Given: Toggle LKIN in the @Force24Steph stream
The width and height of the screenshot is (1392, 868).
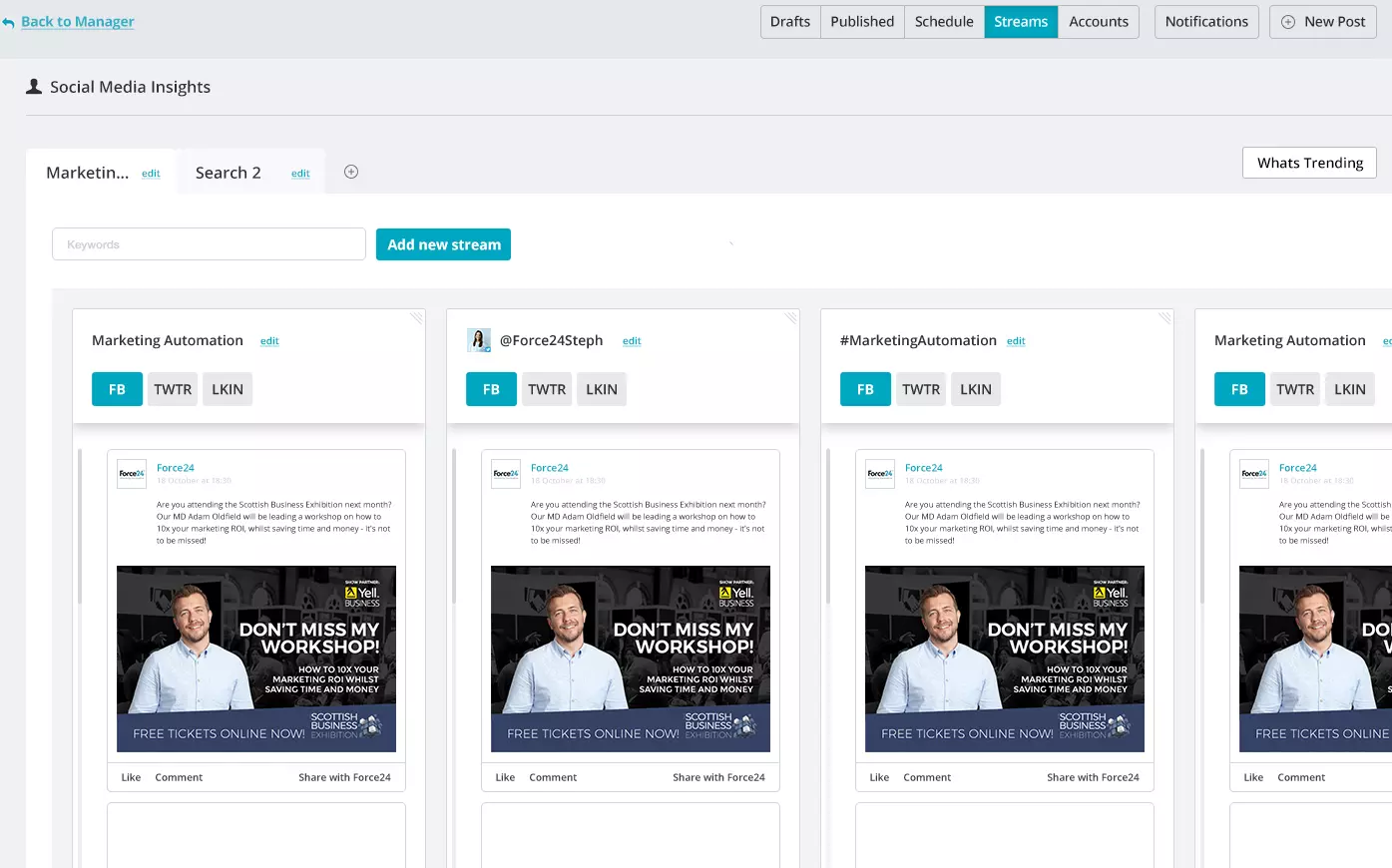Looking at the screenshot, I should click(602, 389).
